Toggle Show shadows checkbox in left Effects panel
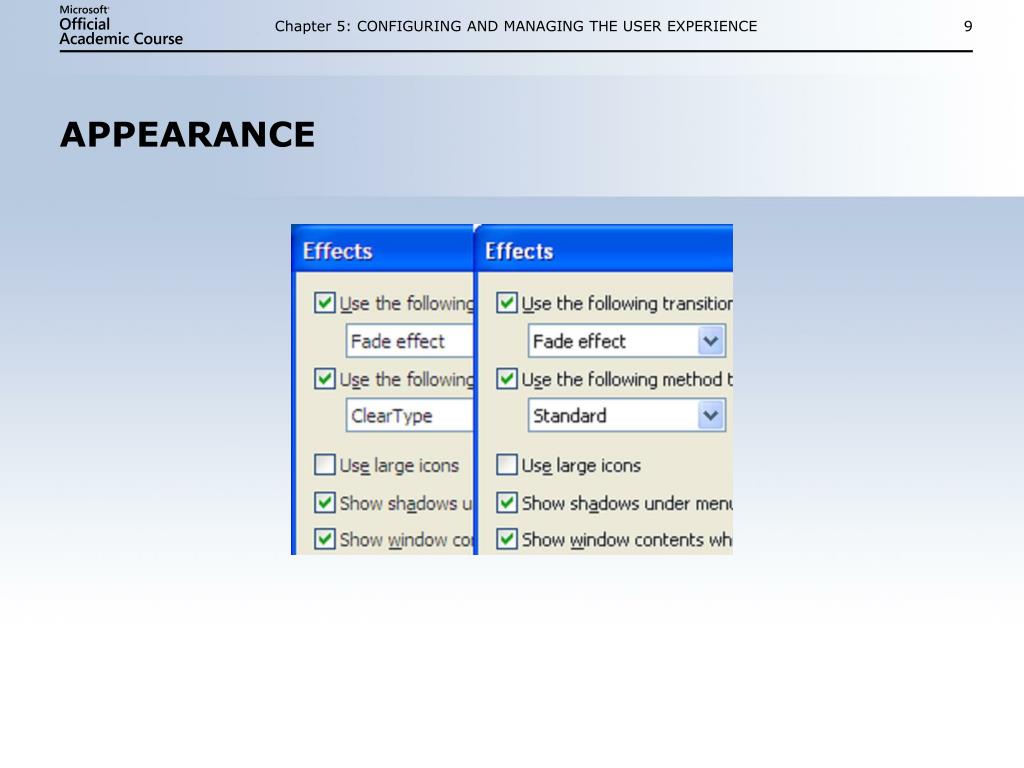The height and width of the screenshot is (768, 1024). coord(325,503)
